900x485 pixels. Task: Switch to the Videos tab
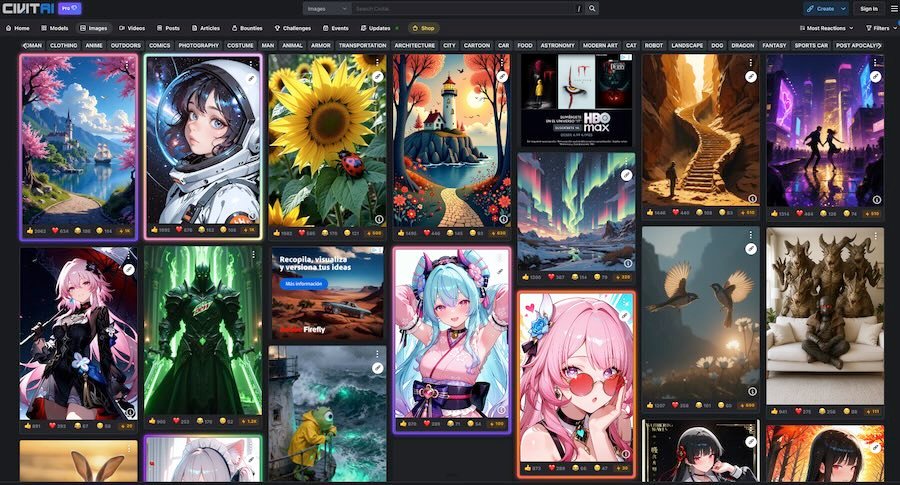coord(132,28)
